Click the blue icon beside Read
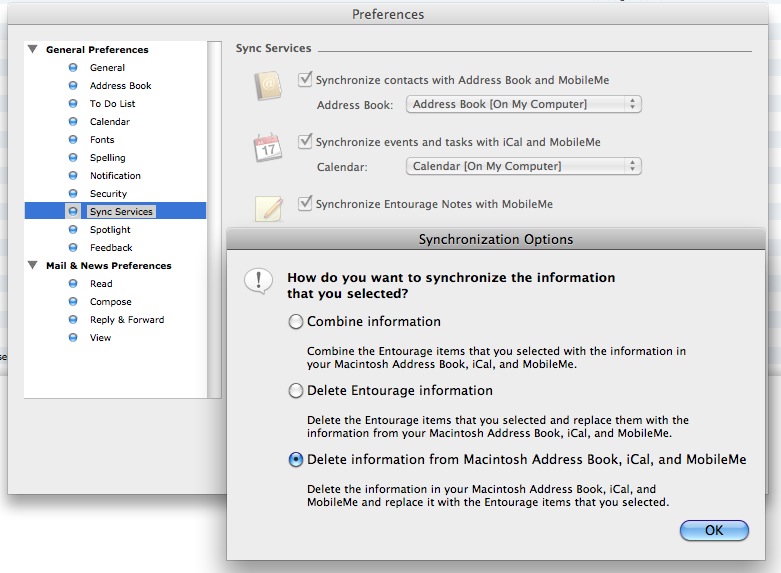 [x=73, y=283]
